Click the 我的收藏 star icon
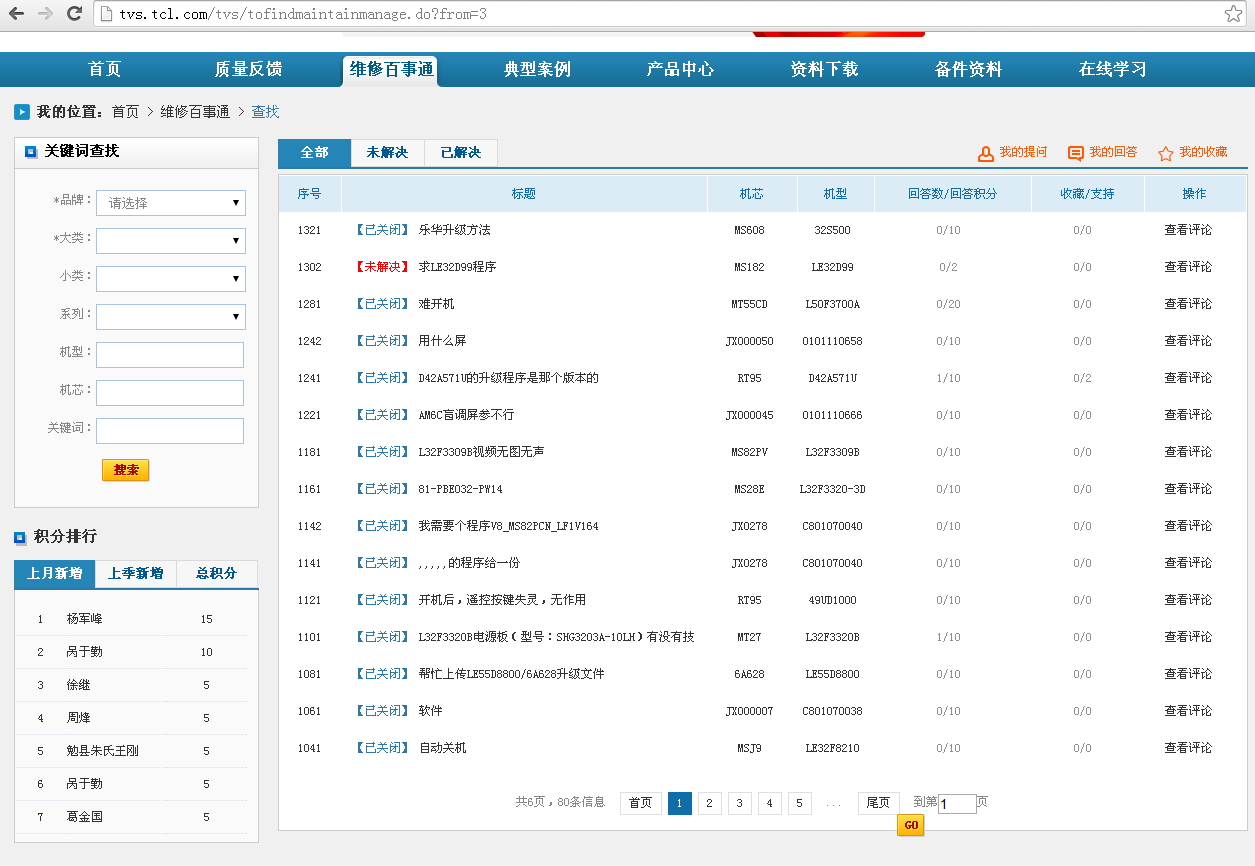Viewport: 1255px width, 866px height. pos(1165,153)
